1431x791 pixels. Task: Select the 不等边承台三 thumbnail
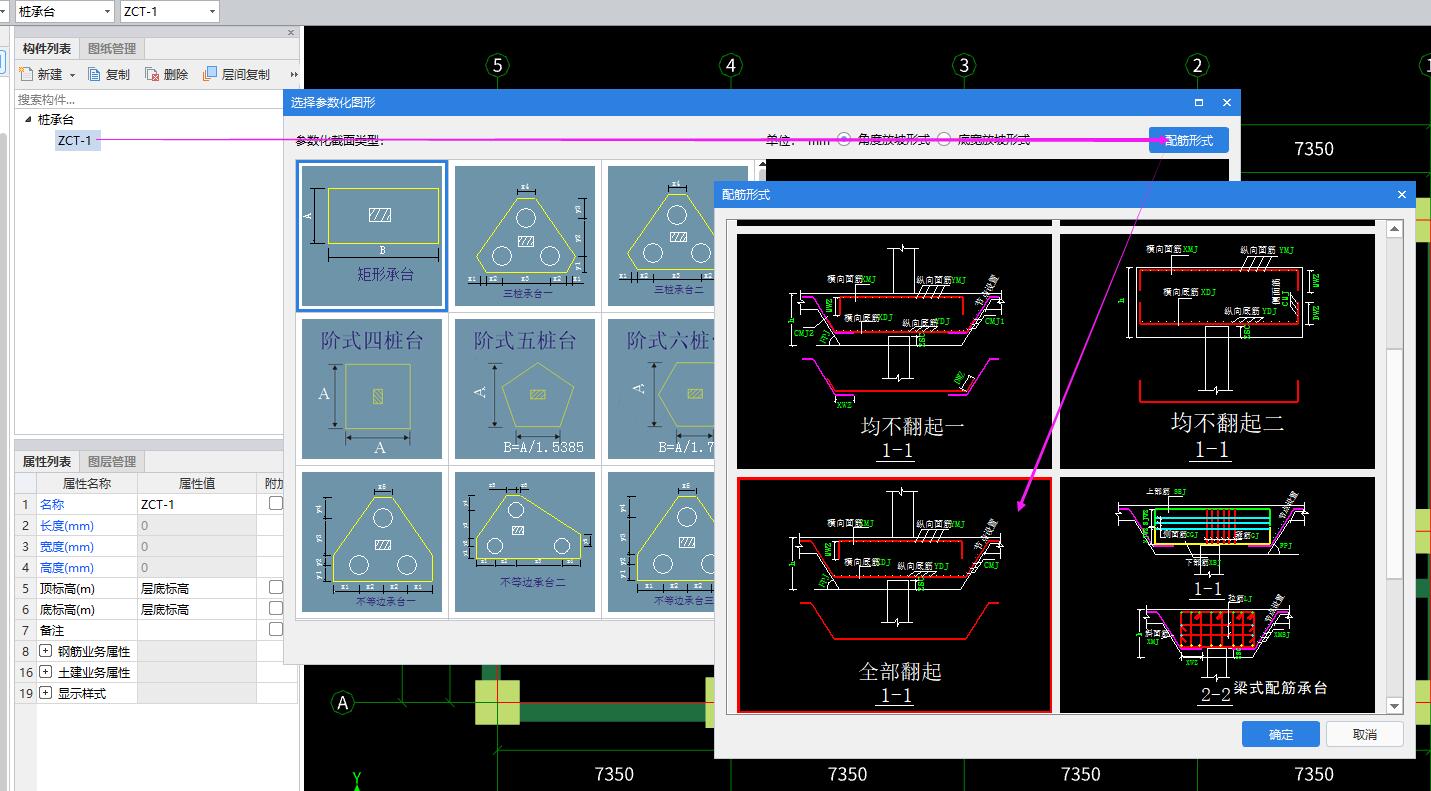(662, 542)
